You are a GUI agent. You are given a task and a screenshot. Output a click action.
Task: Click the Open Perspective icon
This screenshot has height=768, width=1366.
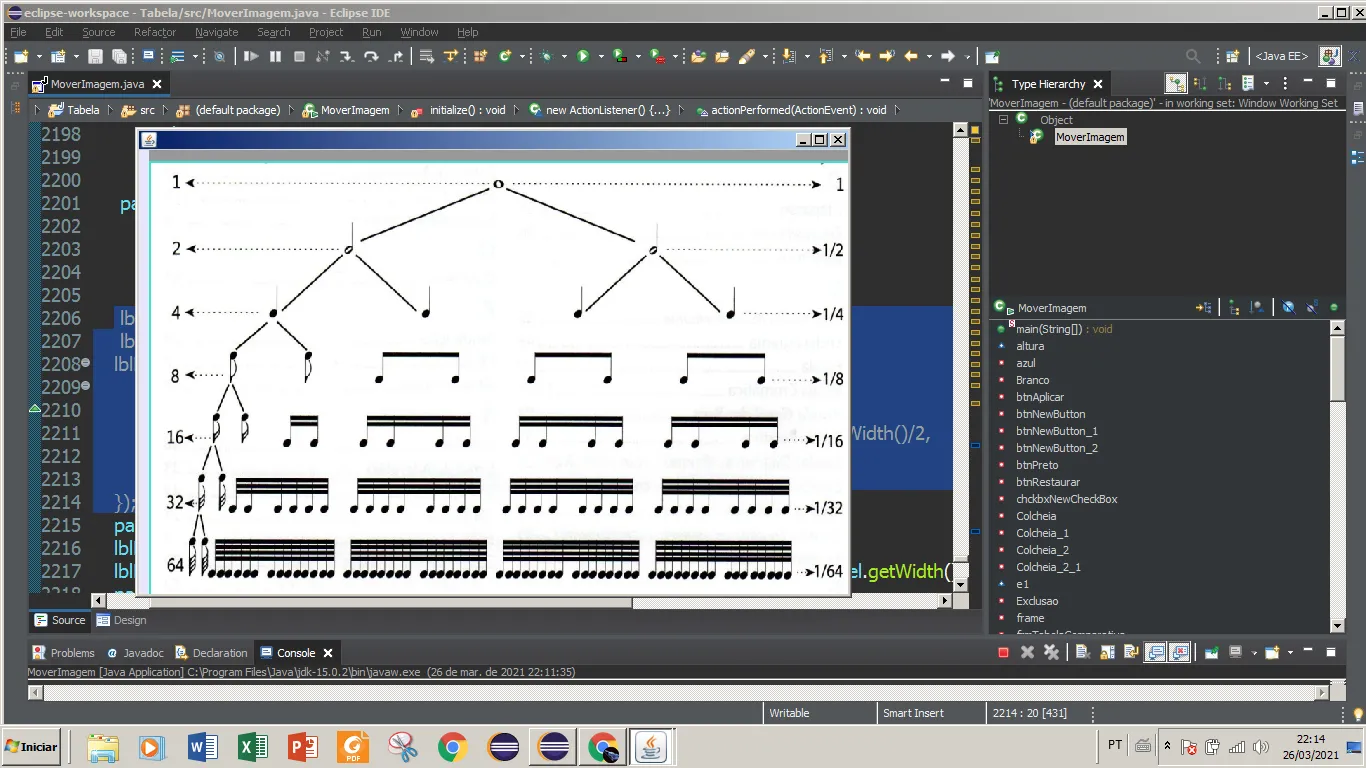pos(1233,57)
